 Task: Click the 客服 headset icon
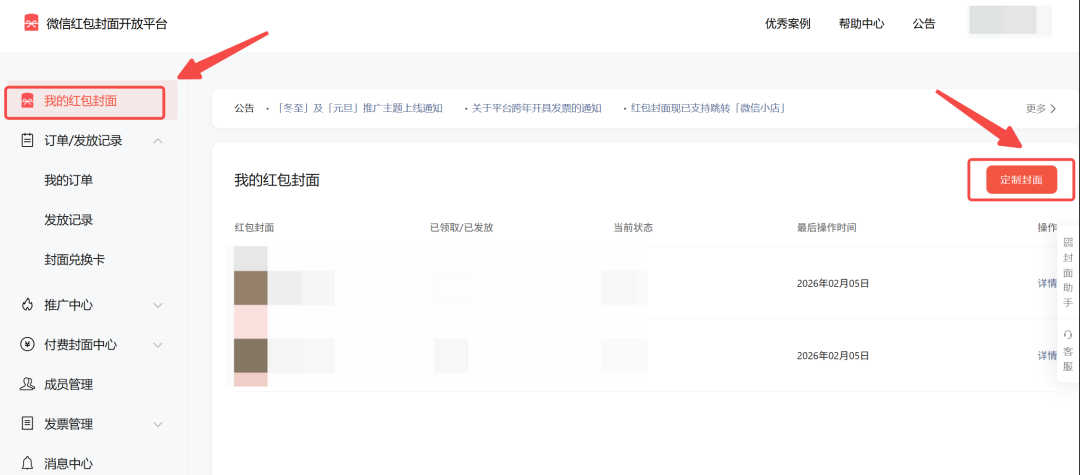[x=1068, y=335]
